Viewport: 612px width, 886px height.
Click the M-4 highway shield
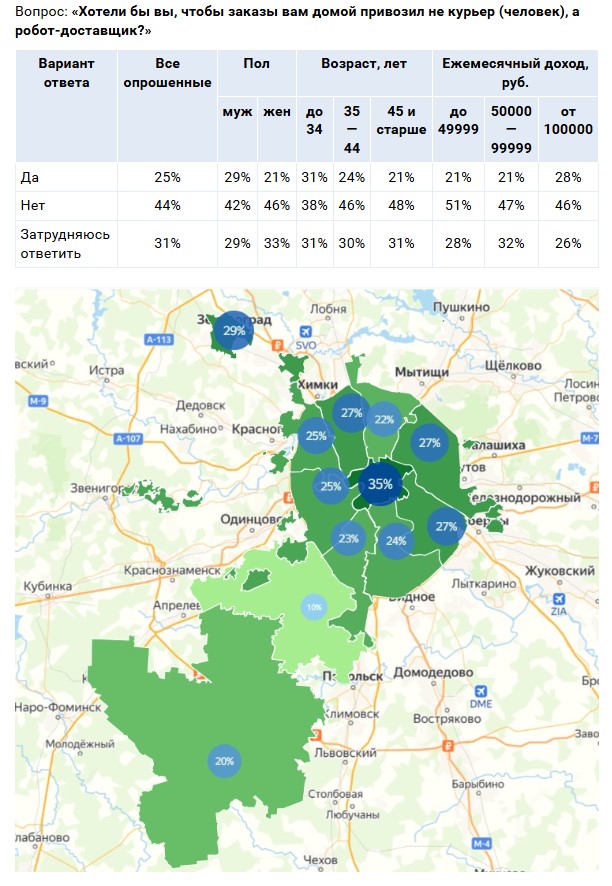pyautogui.click(x=483, y=844)
